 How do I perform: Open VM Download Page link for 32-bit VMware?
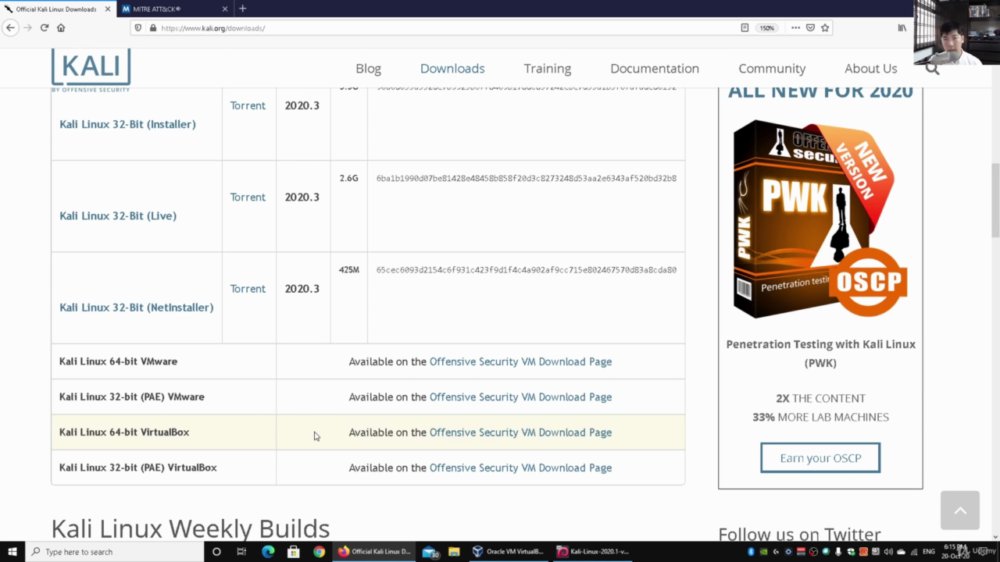click(x=520, y=397)
